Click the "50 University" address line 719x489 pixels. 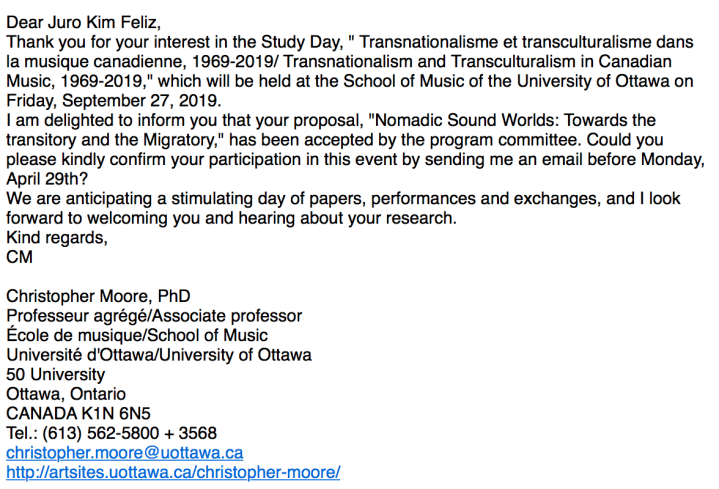click(56, 374)
